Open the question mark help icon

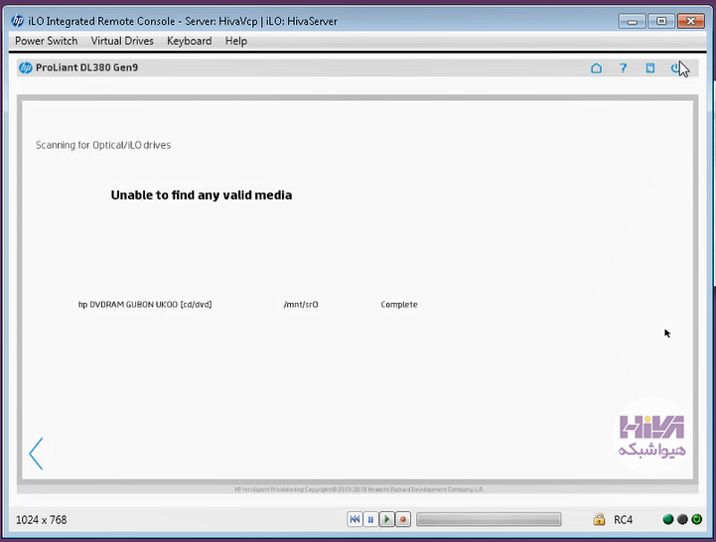(x=623, y=68)
